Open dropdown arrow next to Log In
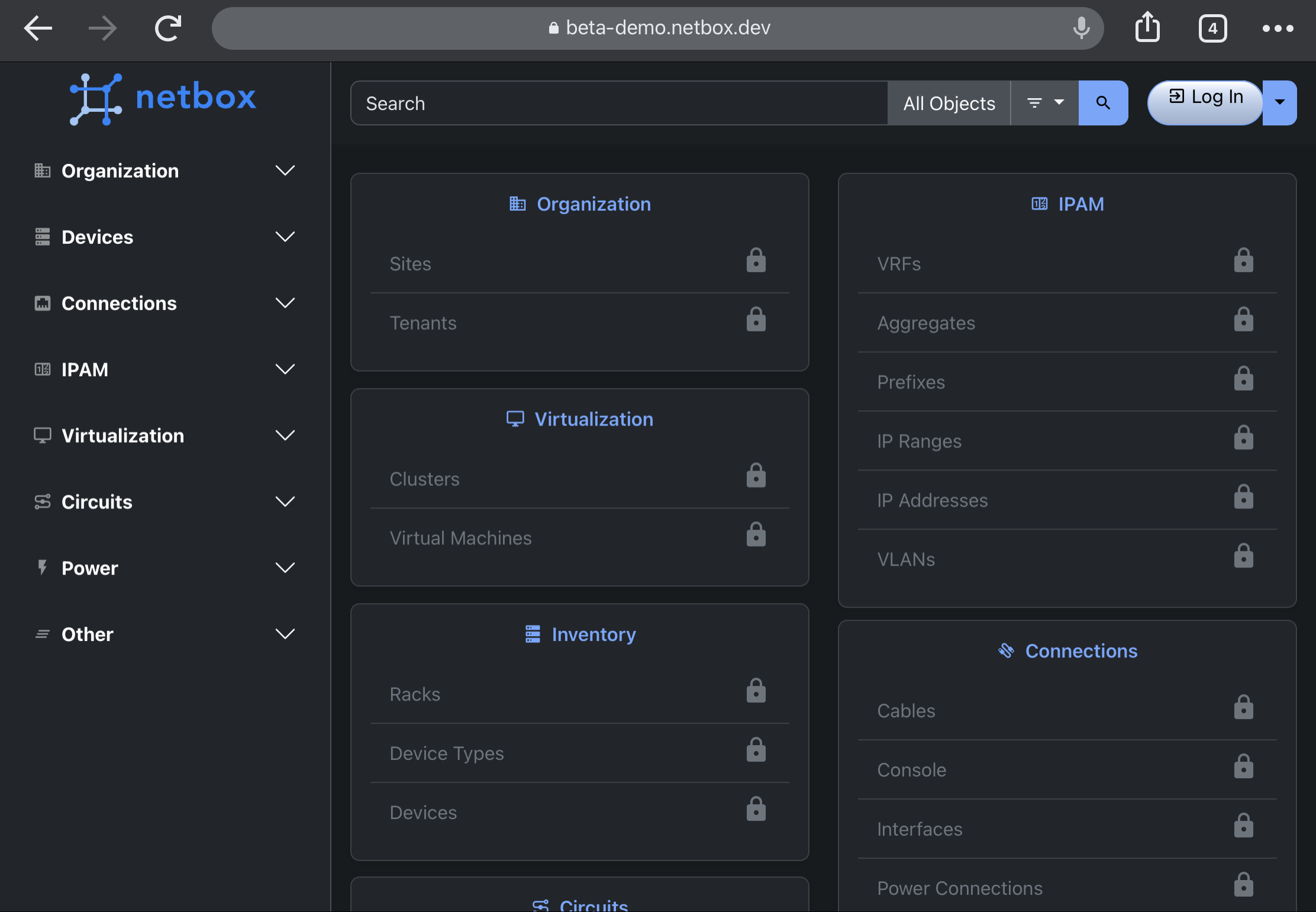The image size is (1316, 912). (x=1279, y=103)
